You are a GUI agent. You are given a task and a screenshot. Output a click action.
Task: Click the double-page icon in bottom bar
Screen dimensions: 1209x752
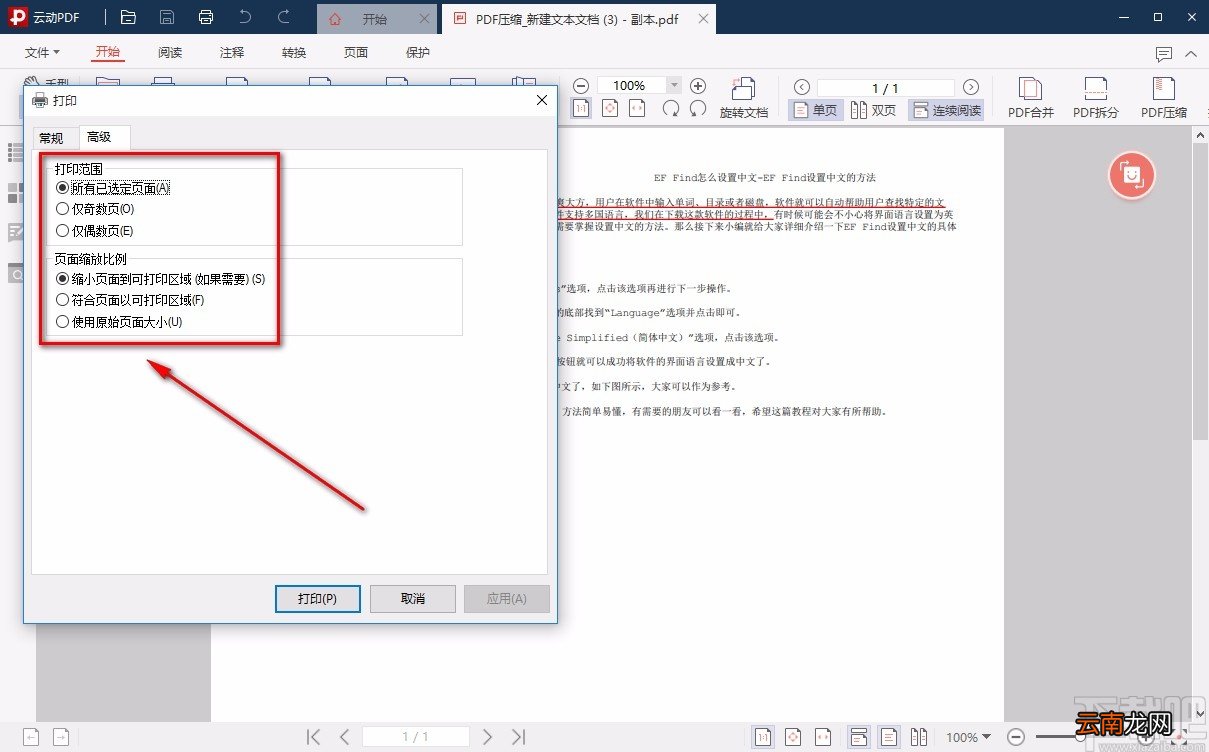coord(918,737)
